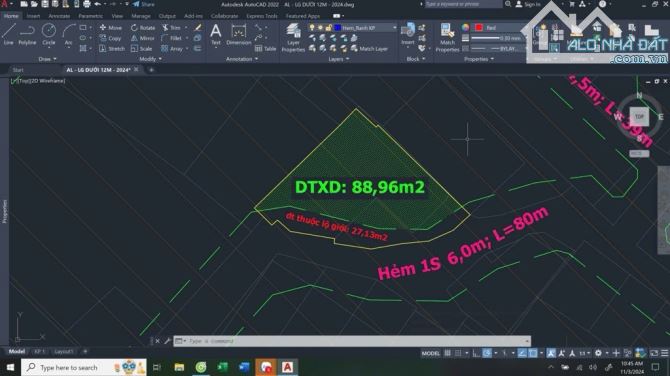Activate the Move command
The image size is (670, 376).
point(110,27)
